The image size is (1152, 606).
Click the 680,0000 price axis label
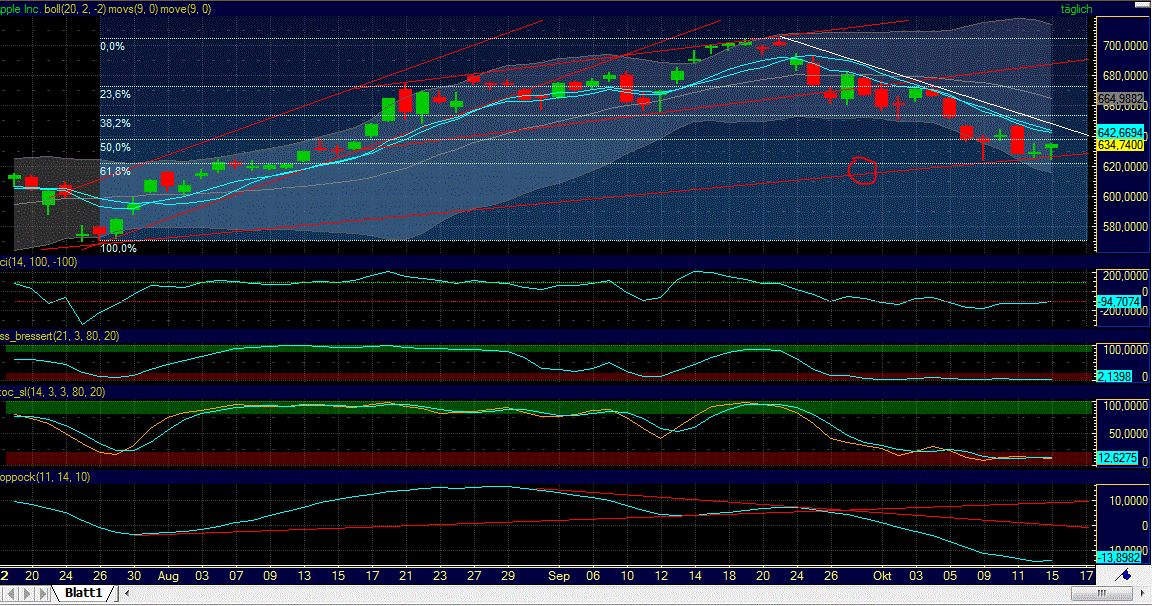pos(1126,76)
